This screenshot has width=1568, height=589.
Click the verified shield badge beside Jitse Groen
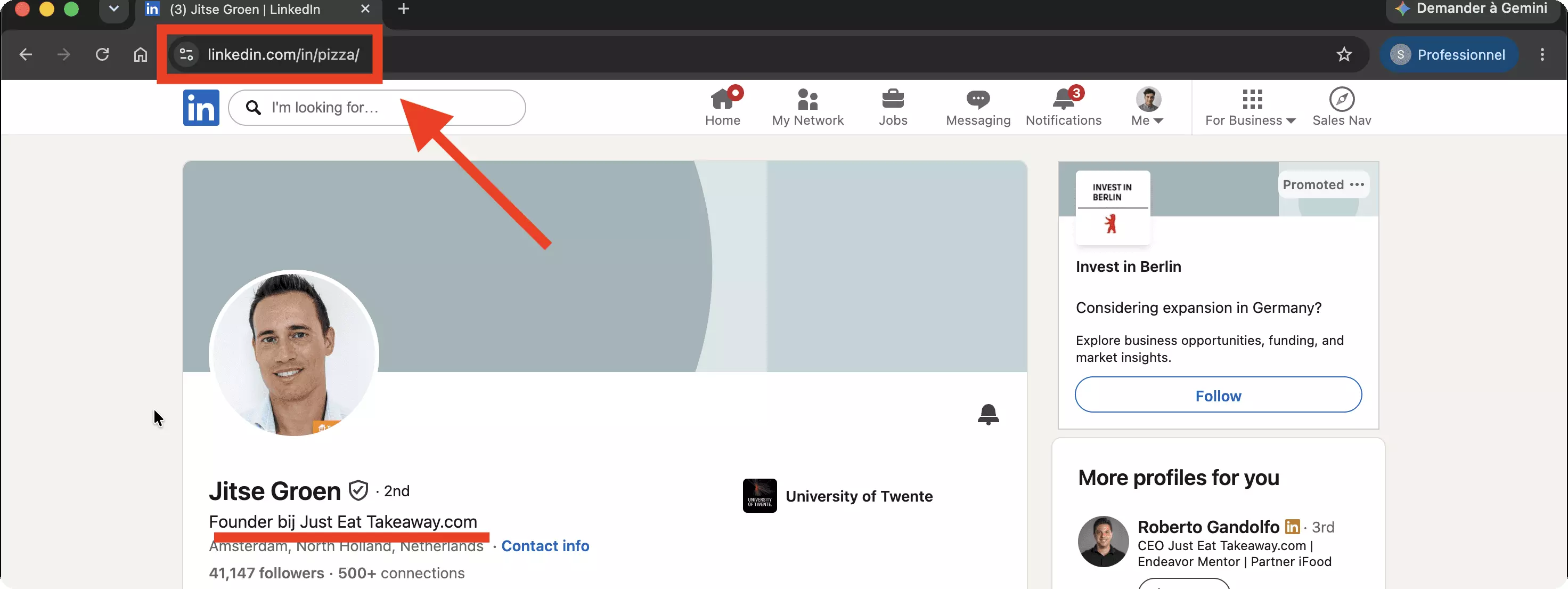pos(358,490)
